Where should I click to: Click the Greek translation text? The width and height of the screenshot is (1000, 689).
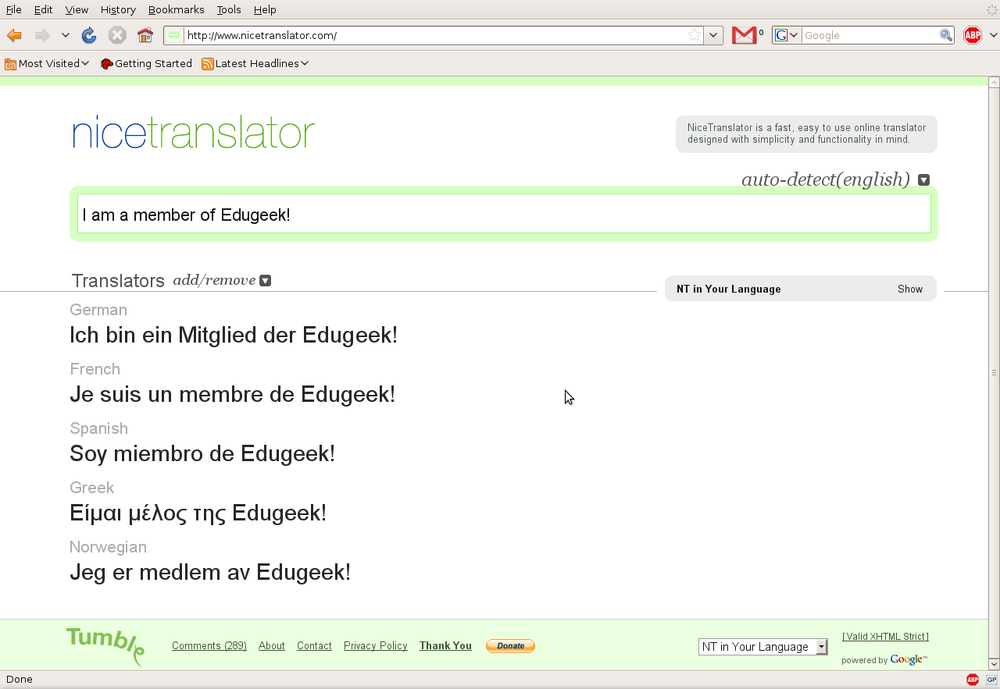pyautogui.click(x=198, y=513)
